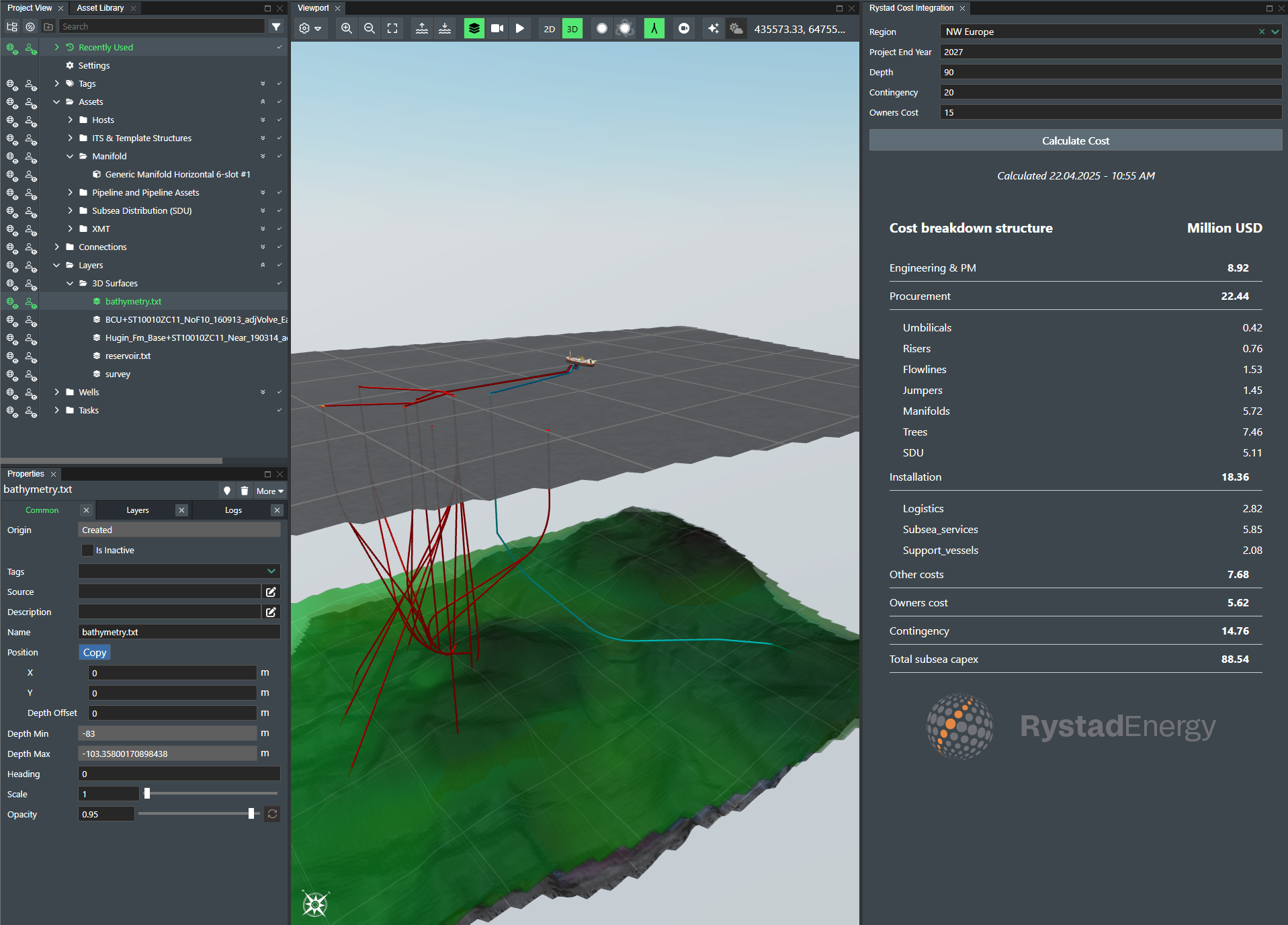Click the sea level raise icon
The height and width of the screenshot is (925, 1288).
[422, 28]
